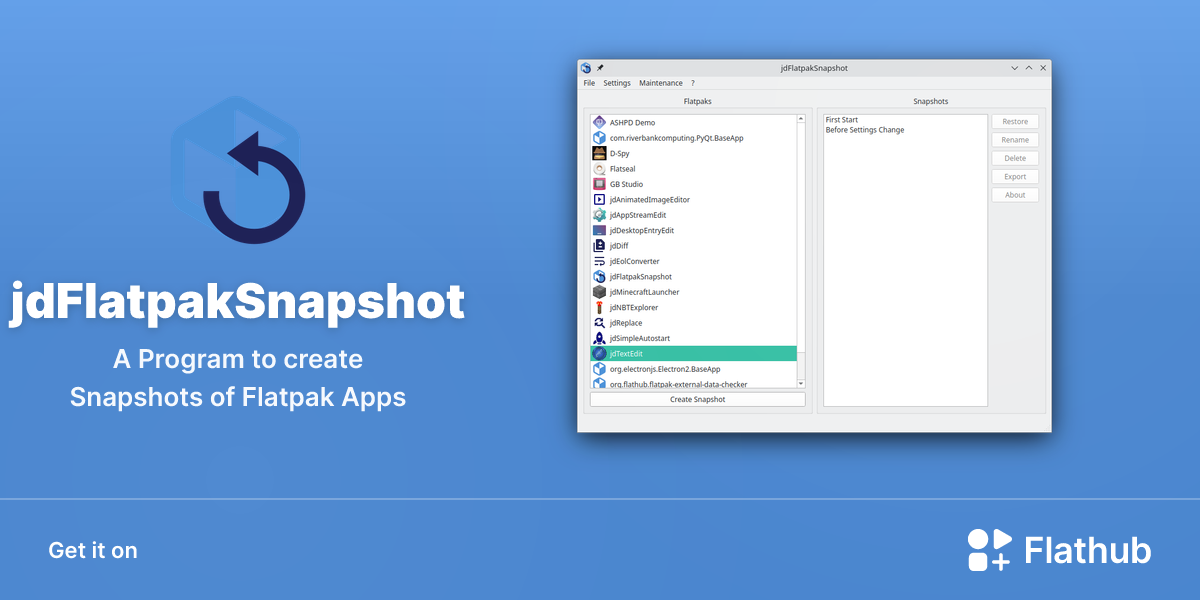1200x600 pixels.
Task: Click the Export button
Action: click(x=1015, y=177)
